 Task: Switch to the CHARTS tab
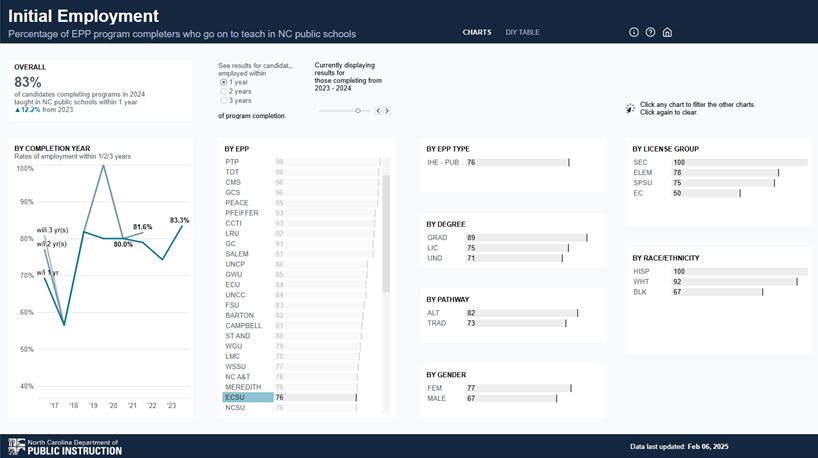(477, 32)
